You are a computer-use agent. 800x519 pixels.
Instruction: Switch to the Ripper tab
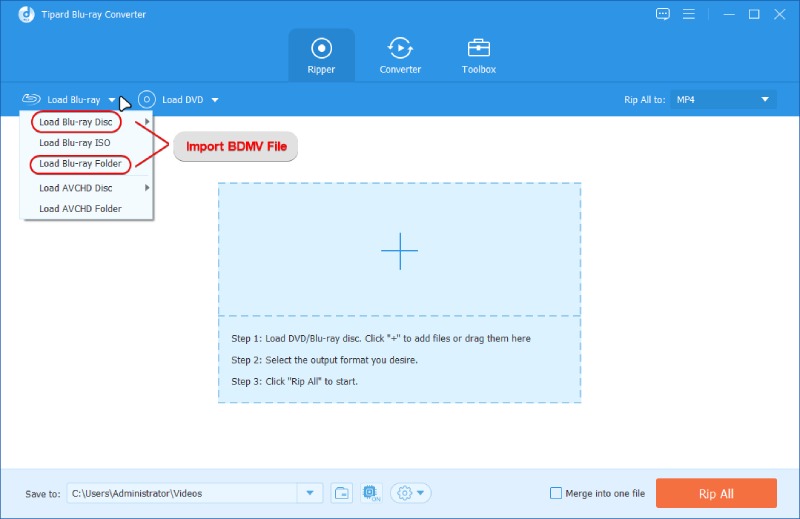[321, 55]
